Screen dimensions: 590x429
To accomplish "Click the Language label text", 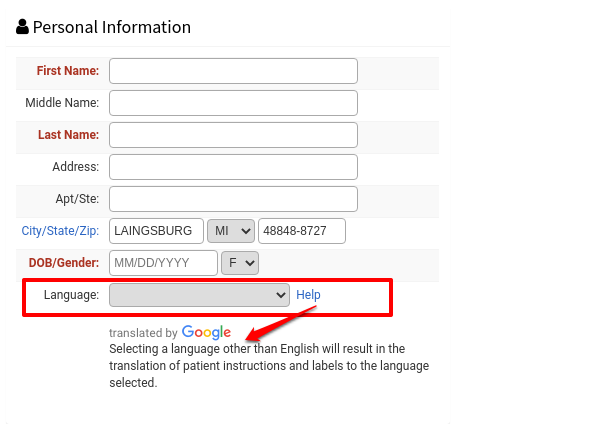I will pos(71,294).
